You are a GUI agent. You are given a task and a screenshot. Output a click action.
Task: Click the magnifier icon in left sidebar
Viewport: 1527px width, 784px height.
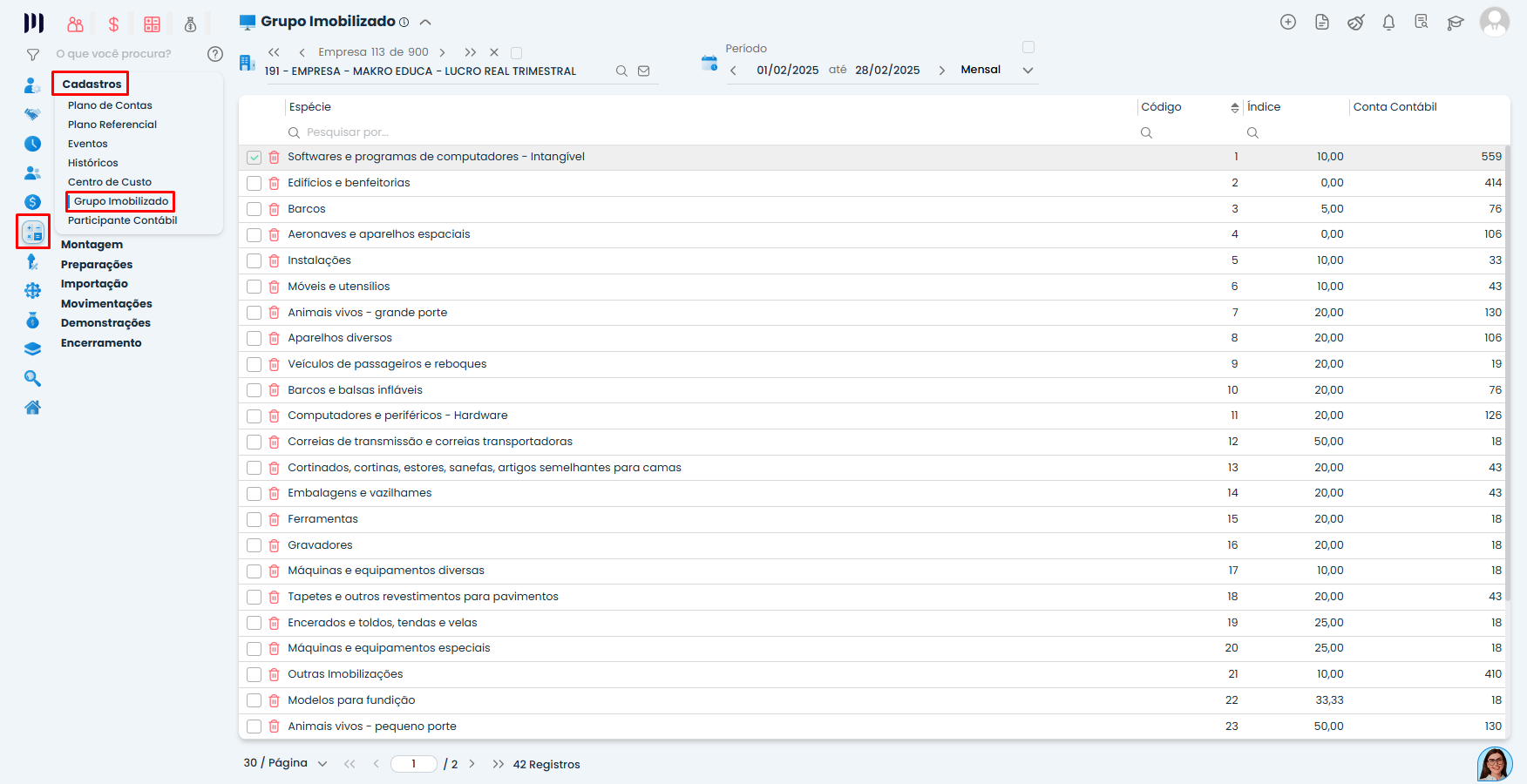[x=33, y=378]
